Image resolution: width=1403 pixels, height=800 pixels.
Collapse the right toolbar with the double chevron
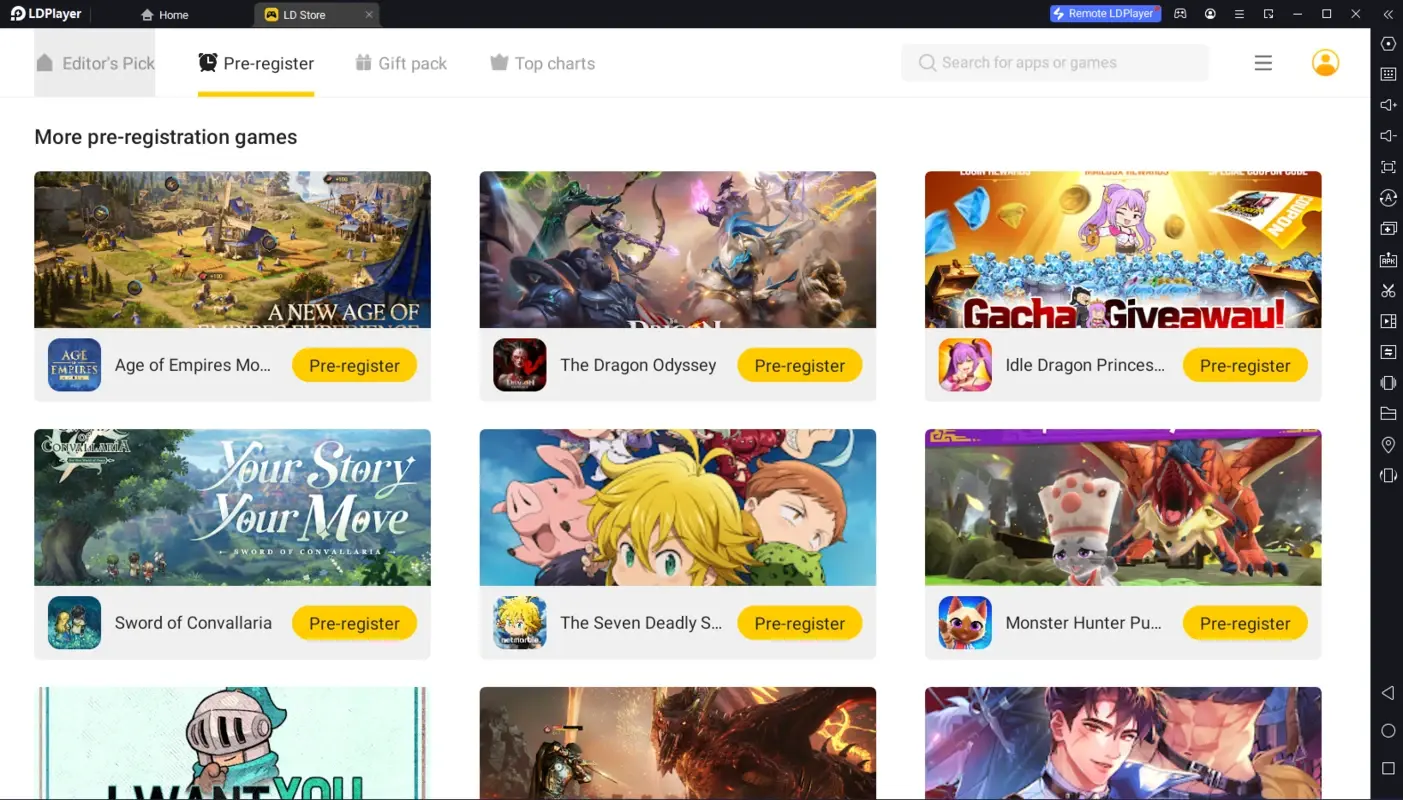[1388, 14]
